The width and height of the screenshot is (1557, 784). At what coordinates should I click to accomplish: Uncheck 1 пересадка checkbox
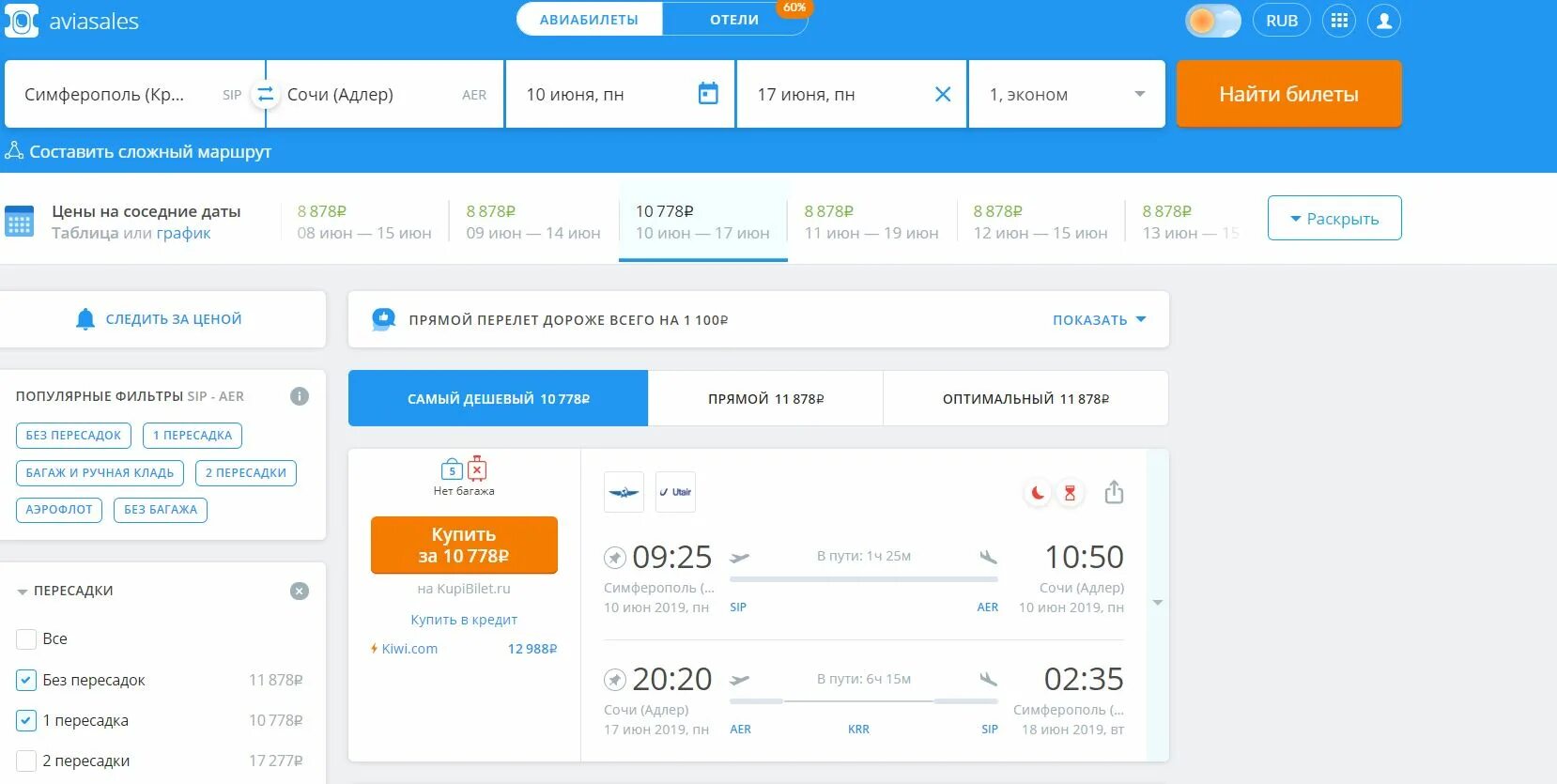click(26, 720)
